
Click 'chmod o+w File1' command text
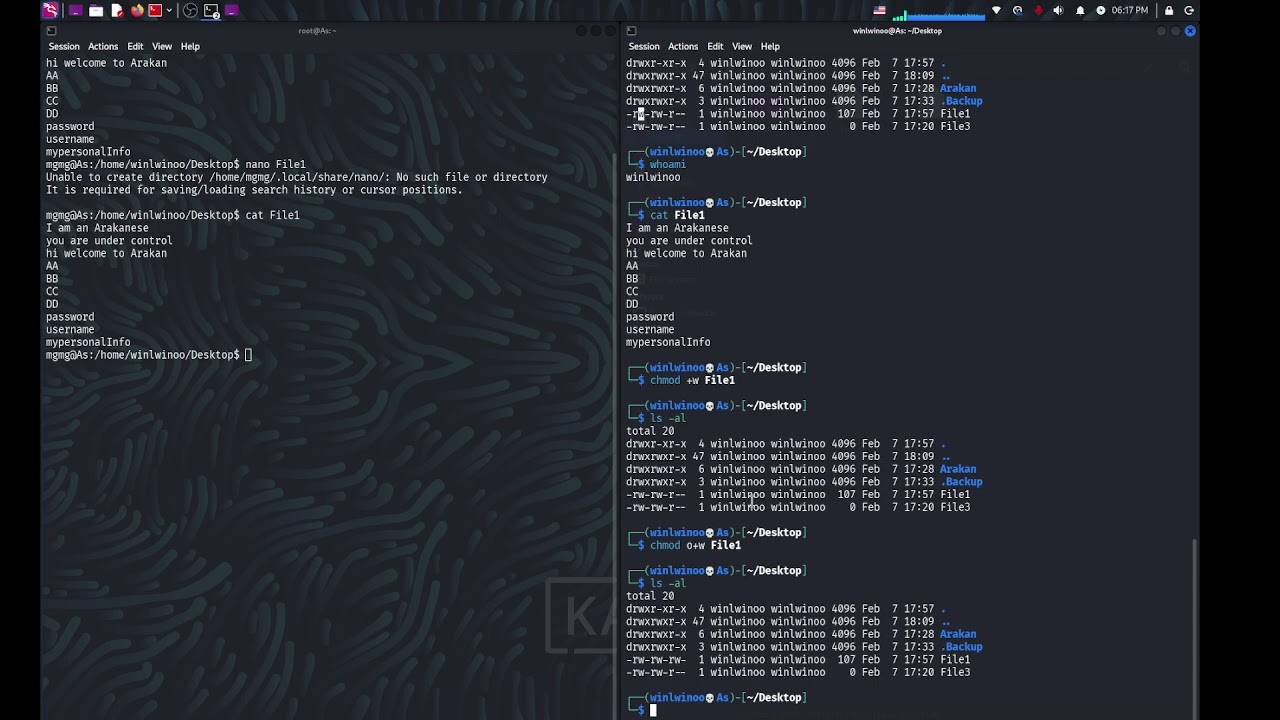click(x=695, y=545)
